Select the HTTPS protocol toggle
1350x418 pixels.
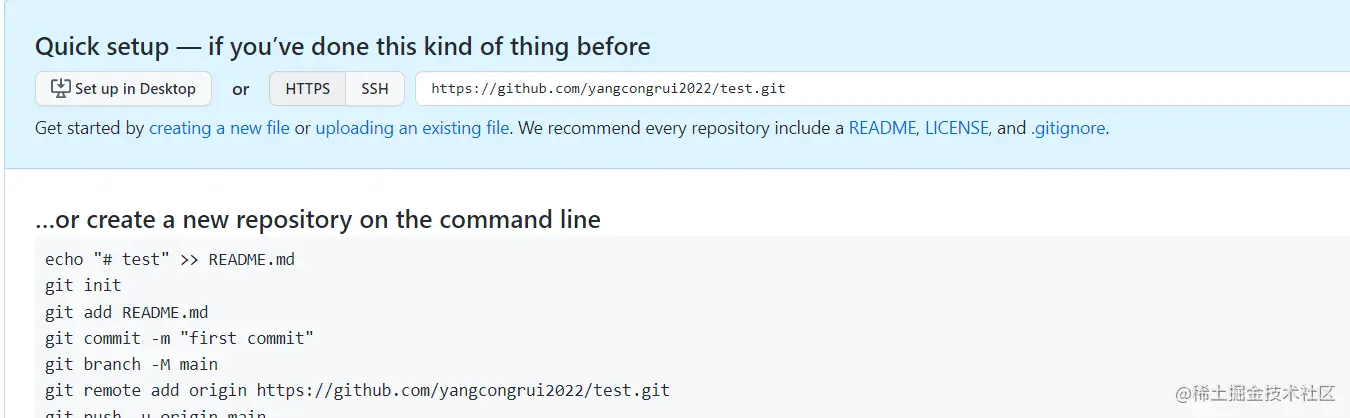coord(307,88)
